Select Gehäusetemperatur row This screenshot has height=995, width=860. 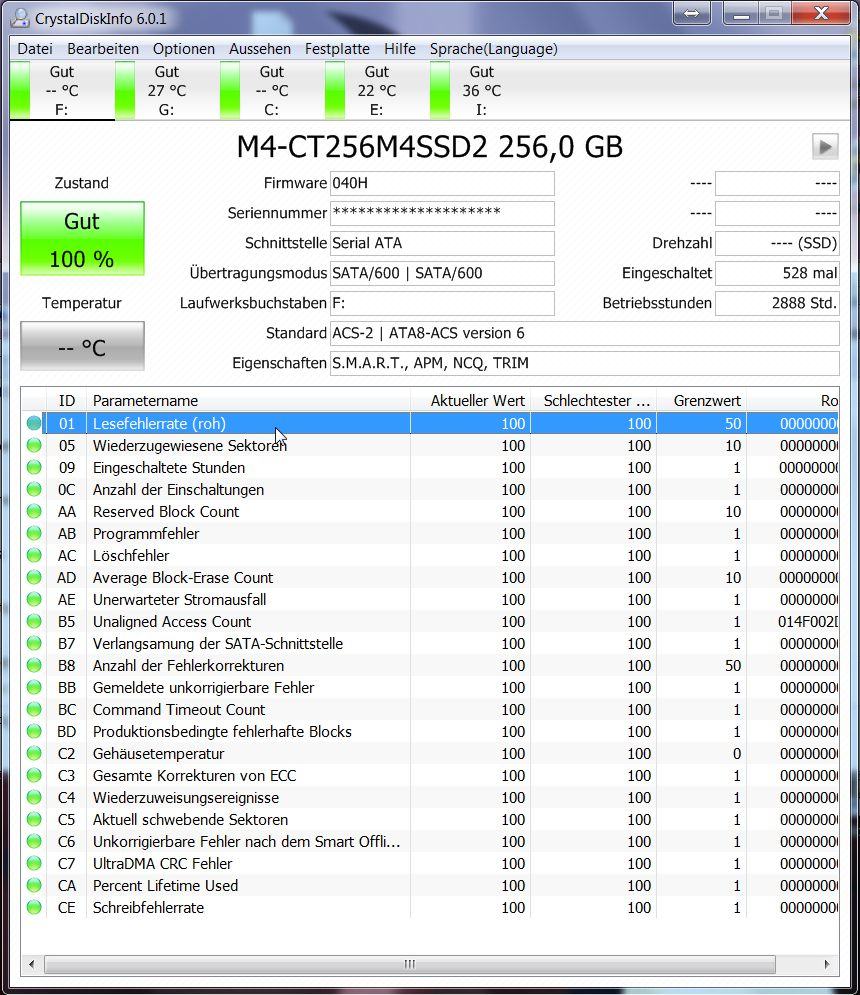point(430,754)
